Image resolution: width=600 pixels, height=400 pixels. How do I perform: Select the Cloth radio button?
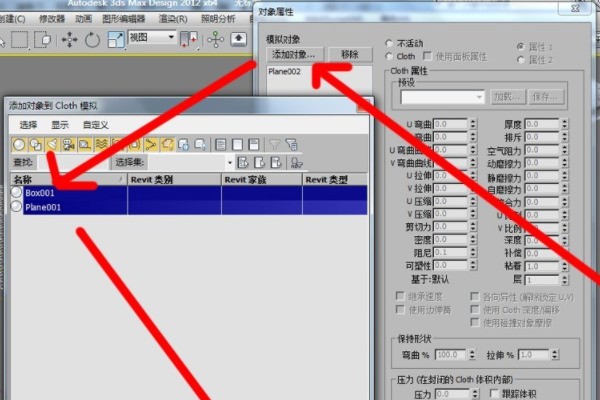click(389, 57)
